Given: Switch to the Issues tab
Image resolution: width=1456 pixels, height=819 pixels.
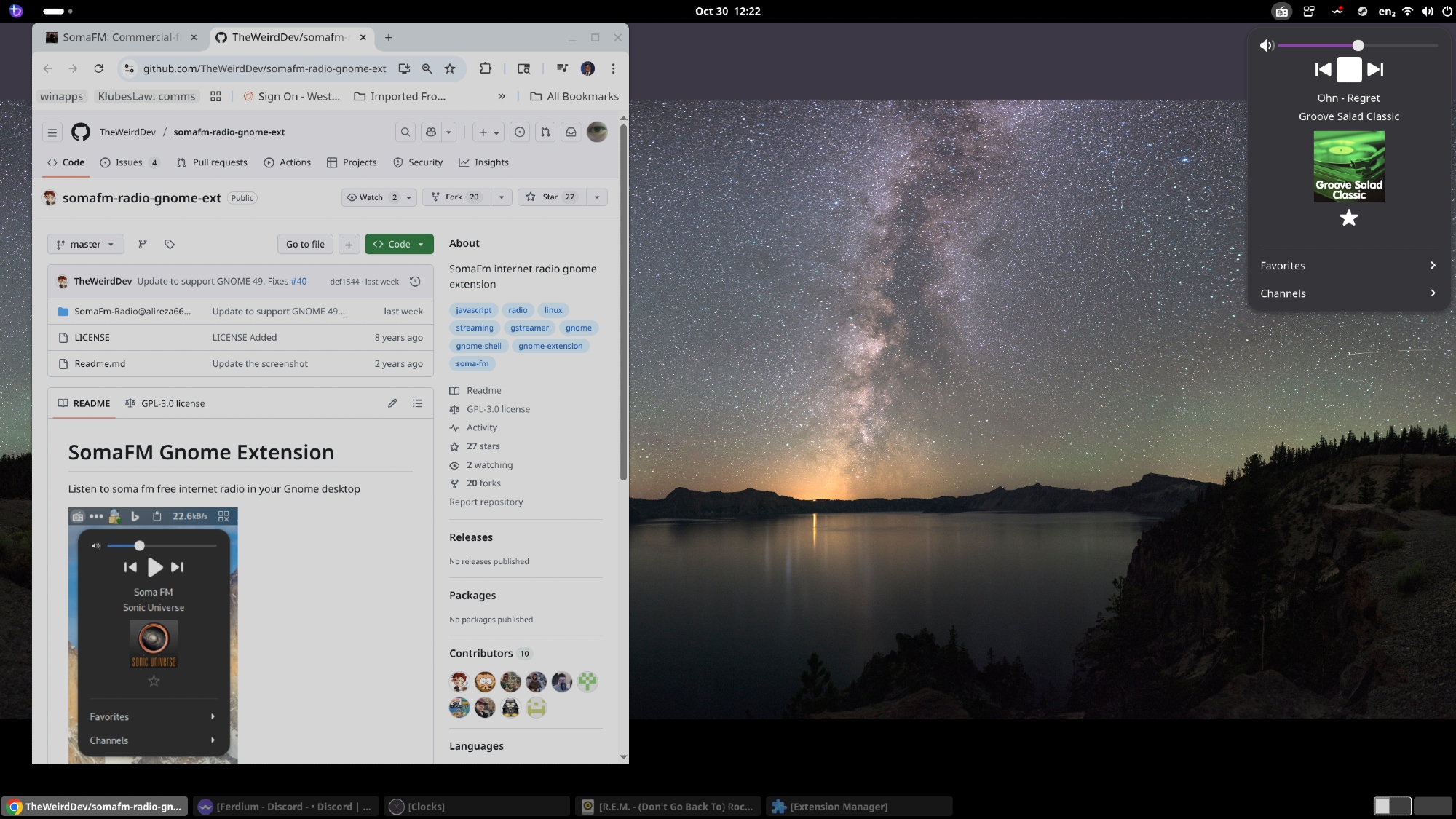Looking at the screenshot, I should tap(129, 162).
